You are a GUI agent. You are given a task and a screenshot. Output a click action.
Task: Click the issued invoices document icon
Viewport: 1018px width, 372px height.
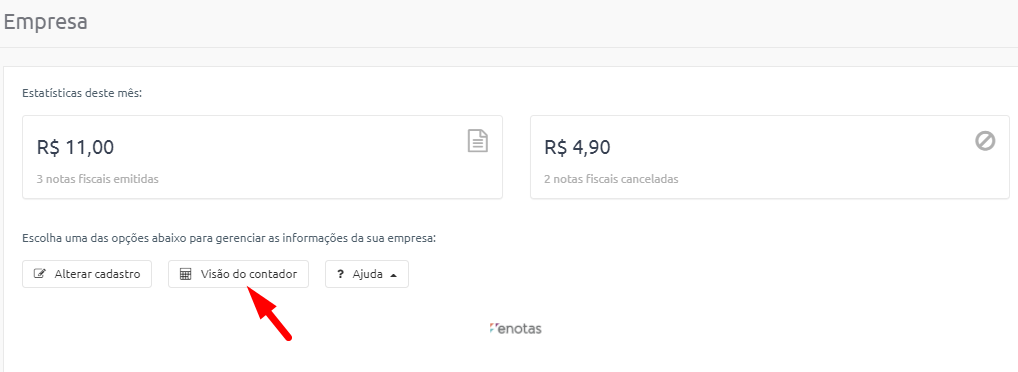point(478,141)
